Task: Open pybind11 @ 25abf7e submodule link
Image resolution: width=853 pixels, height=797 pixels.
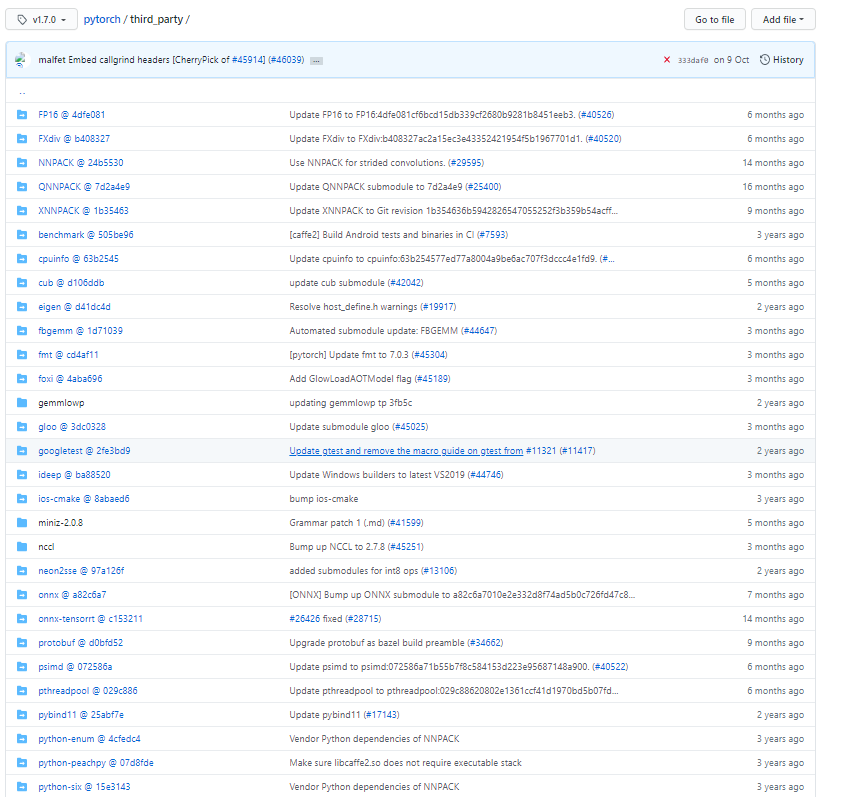Action: 81,714
